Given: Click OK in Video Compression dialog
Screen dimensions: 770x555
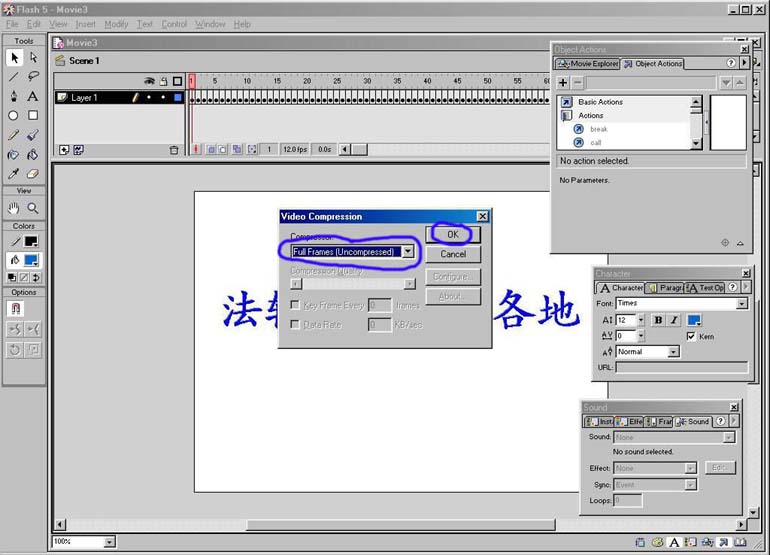Looking at the screenshot, I should coord(453,234).
